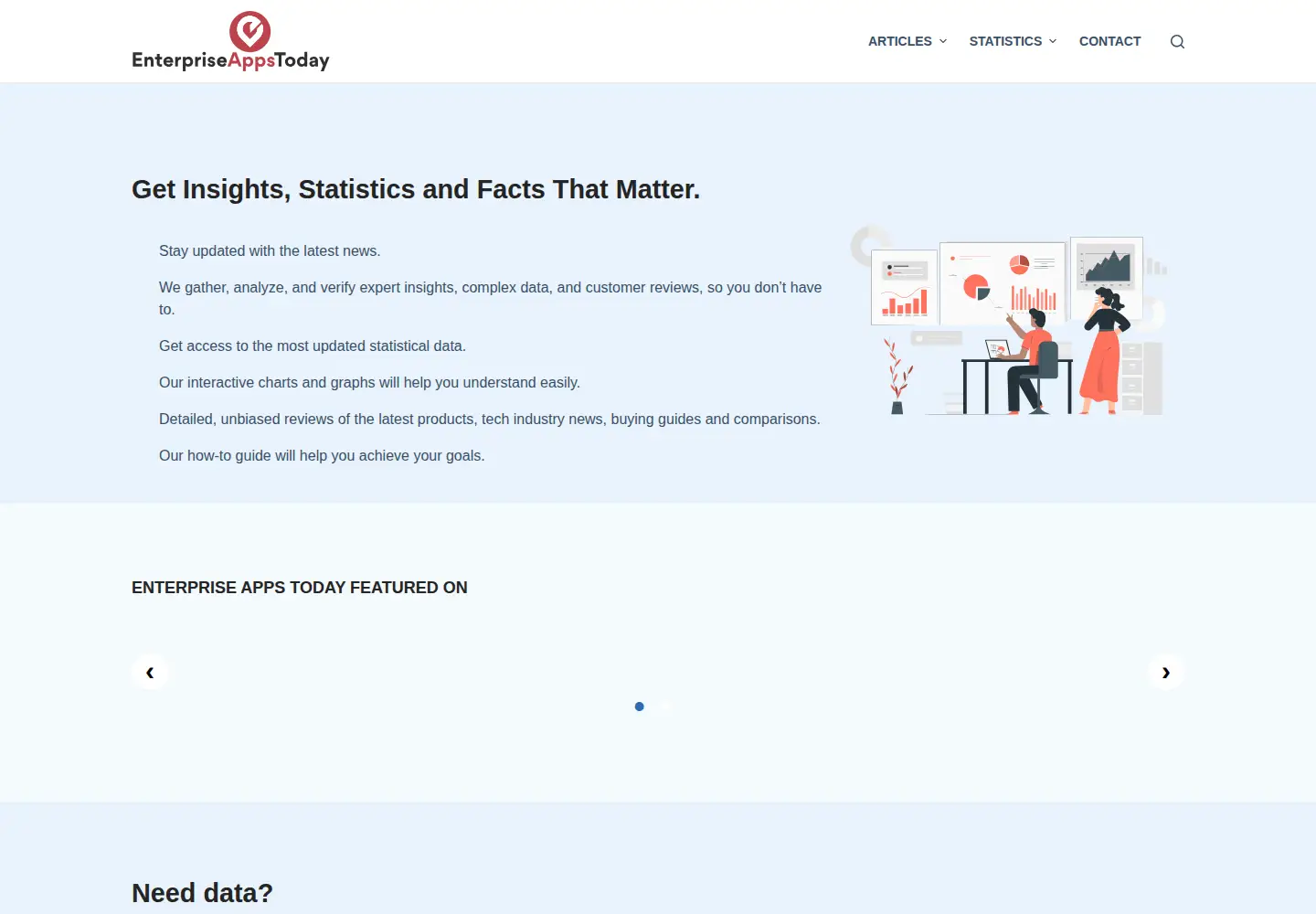This screenshot has width=1316, height=914.
Task: Click 'Get access to the most updated statistical data.'
Action: pos(313,345)
